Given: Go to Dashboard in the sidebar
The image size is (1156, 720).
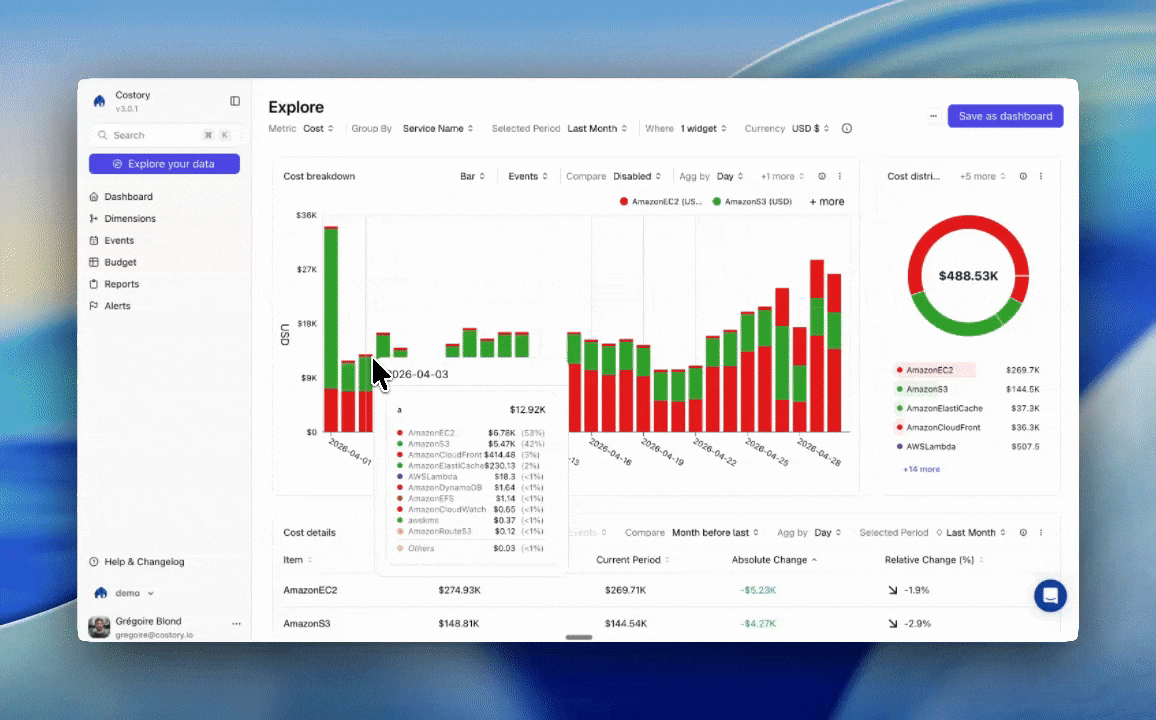Looking at the screenshot, I should [128, 197].
